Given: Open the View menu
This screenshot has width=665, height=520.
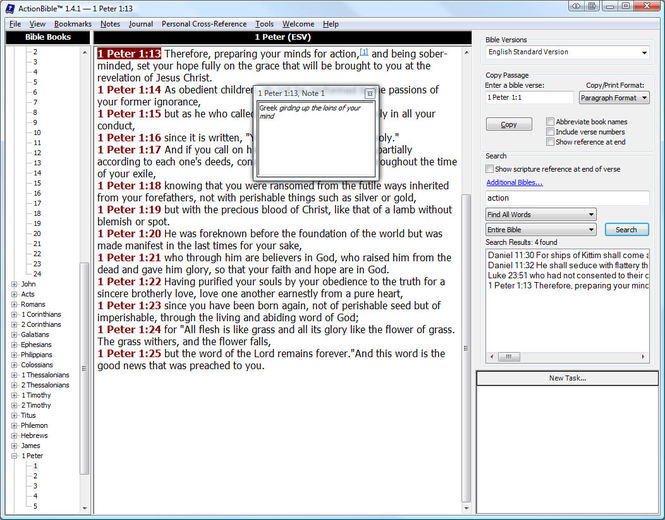Looking at the screenshot, I should point(37,24).
